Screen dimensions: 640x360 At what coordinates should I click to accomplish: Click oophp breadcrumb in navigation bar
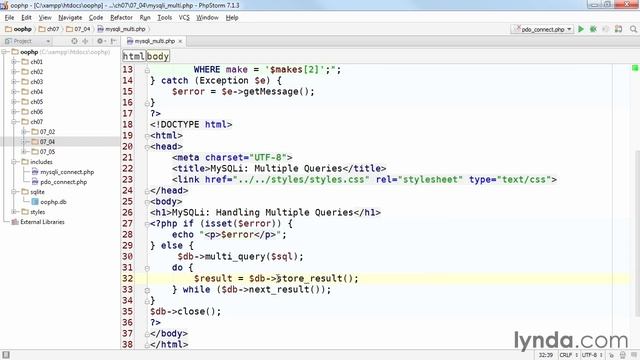[19, 29]
